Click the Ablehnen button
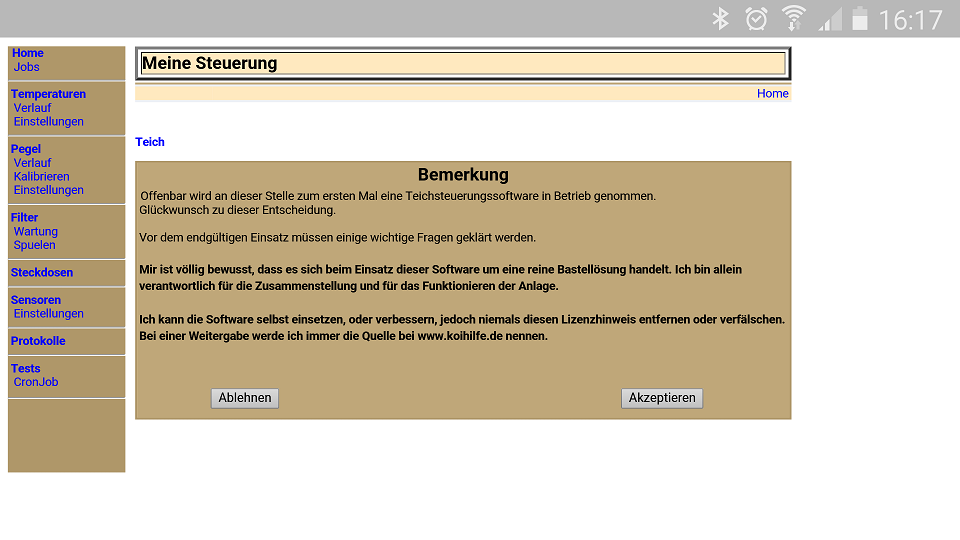 pyautogui.click(x=245, y=398)
